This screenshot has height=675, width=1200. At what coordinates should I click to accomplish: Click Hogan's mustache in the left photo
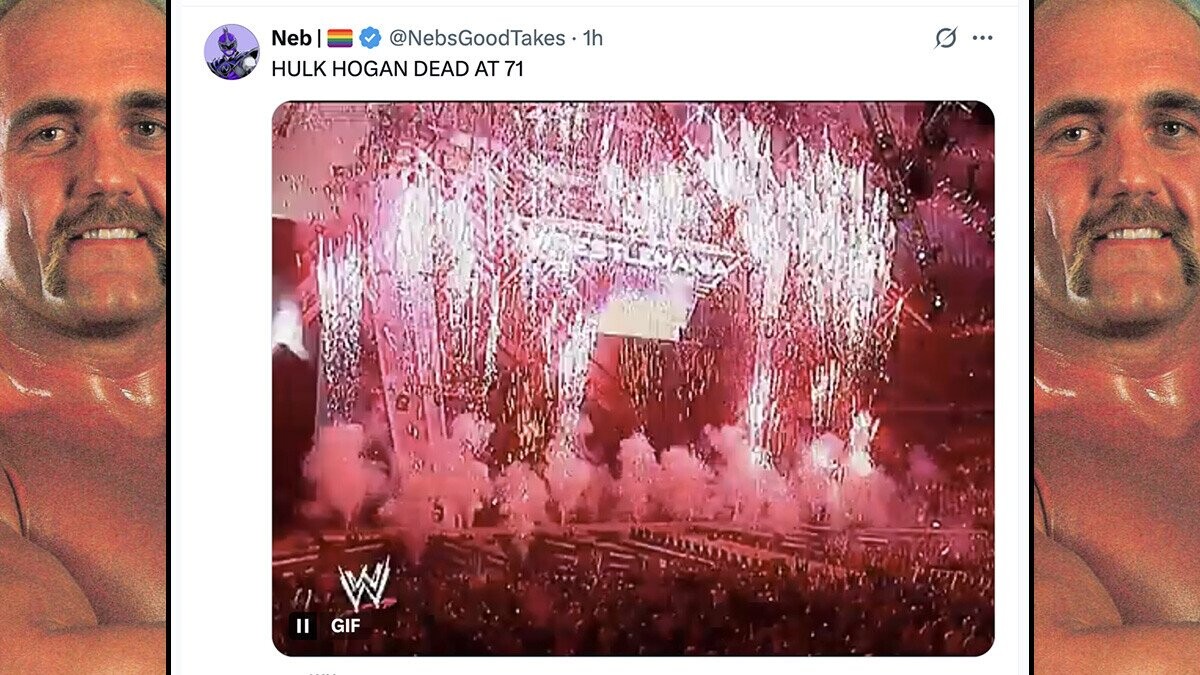[100, 225]
